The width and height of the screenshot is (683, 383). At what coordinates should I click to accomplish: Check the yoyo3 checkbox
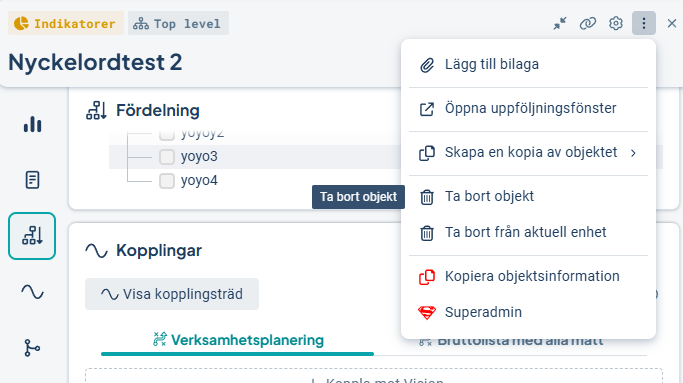[x=167, y=157]
